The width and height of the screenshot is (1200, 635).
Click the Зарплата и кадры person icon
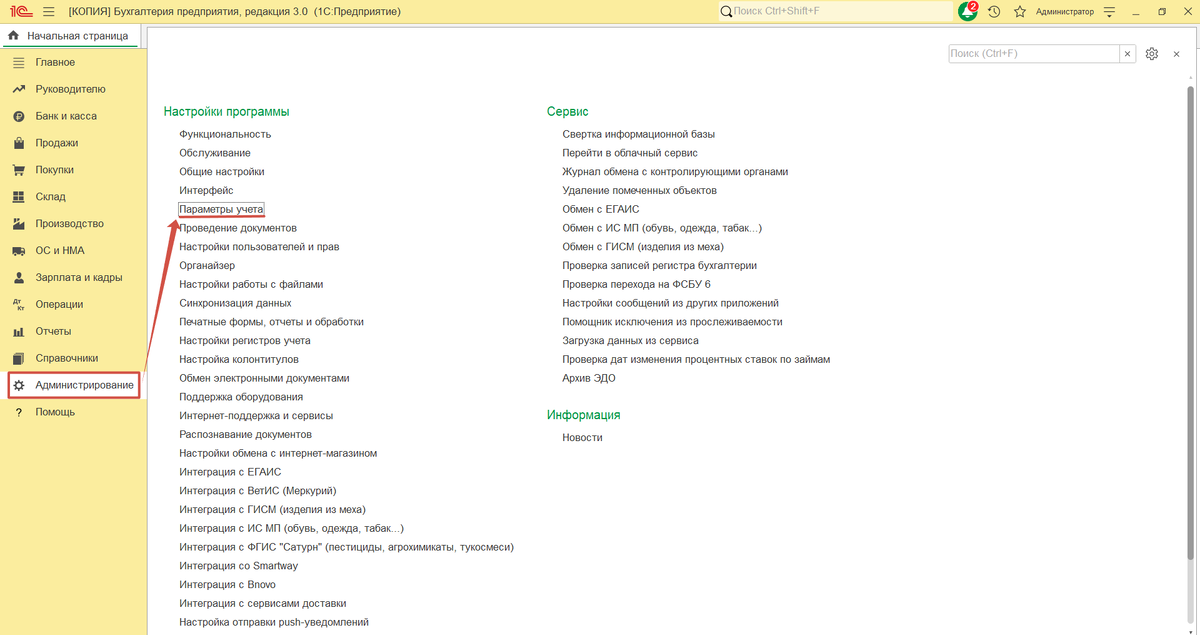18,278
